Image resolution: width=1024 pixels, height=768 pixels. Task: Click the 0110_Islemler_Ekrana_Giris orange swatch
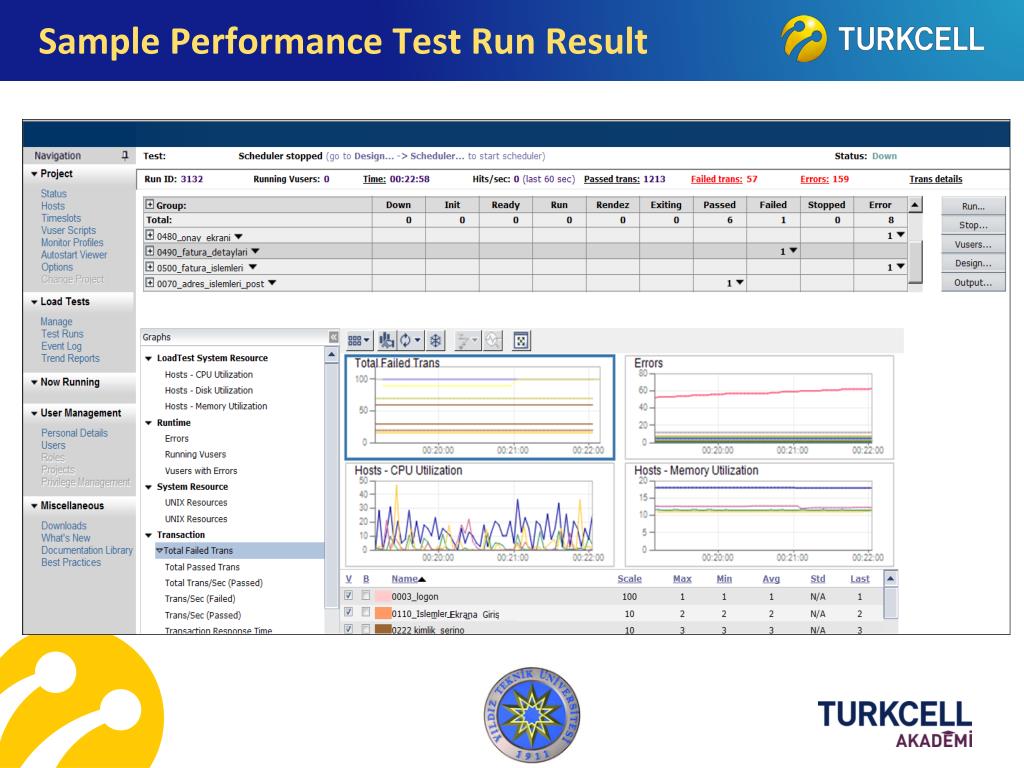tap(383, 613)
